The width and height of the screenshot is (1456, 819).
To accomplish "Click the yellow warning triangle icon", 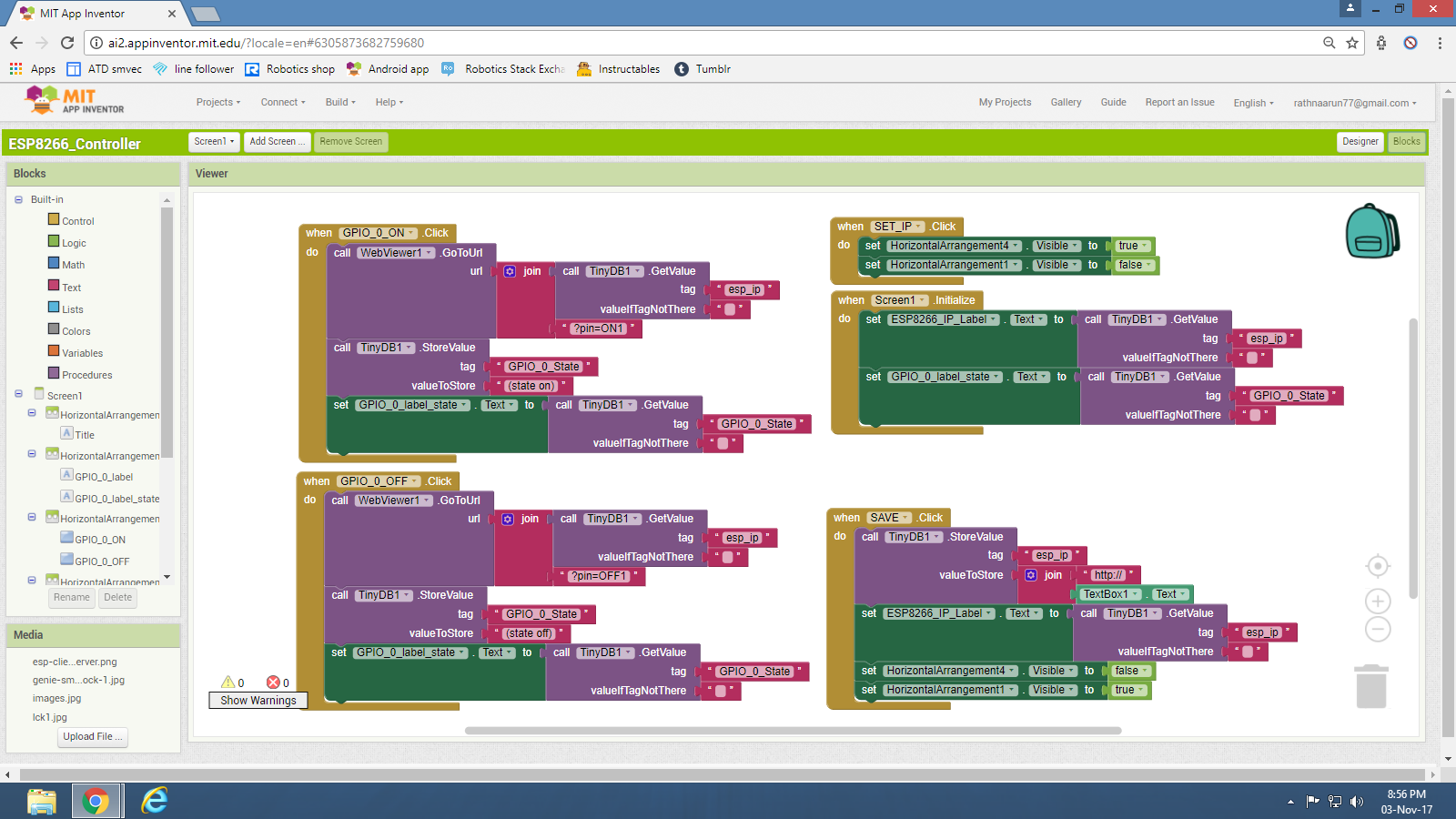I will [x=227, y=682].
